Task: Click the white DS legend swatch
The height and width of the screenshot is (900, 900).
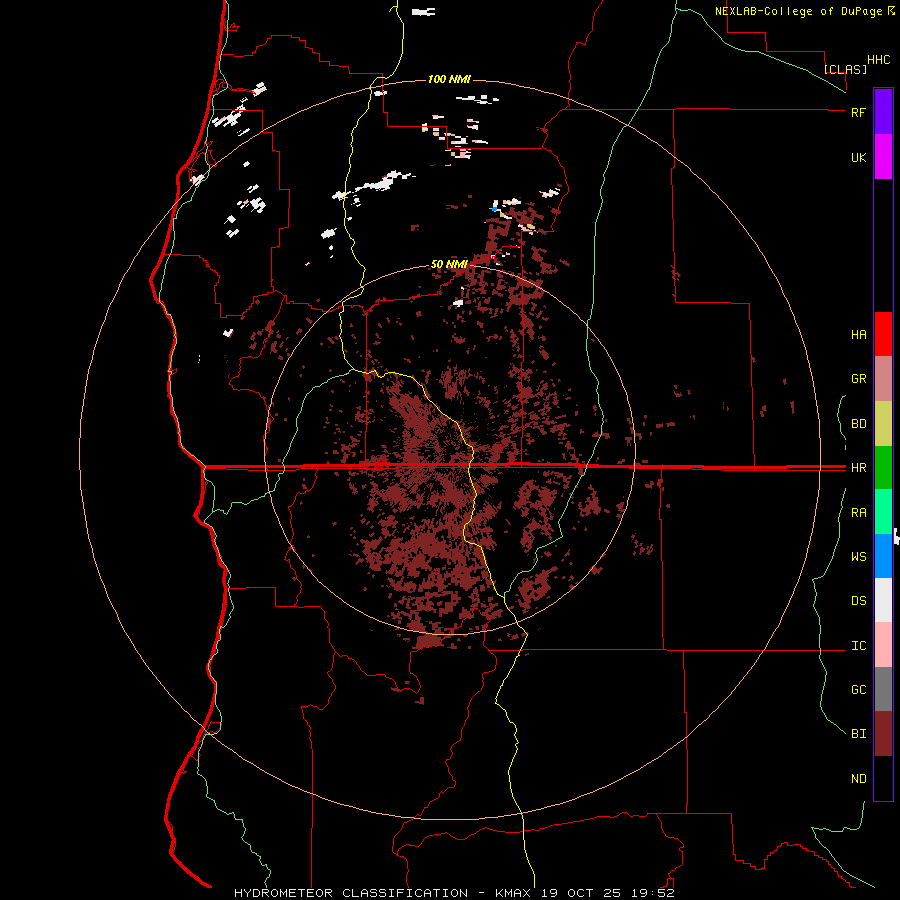Action: pyautogui.click(x=883, y=600)
